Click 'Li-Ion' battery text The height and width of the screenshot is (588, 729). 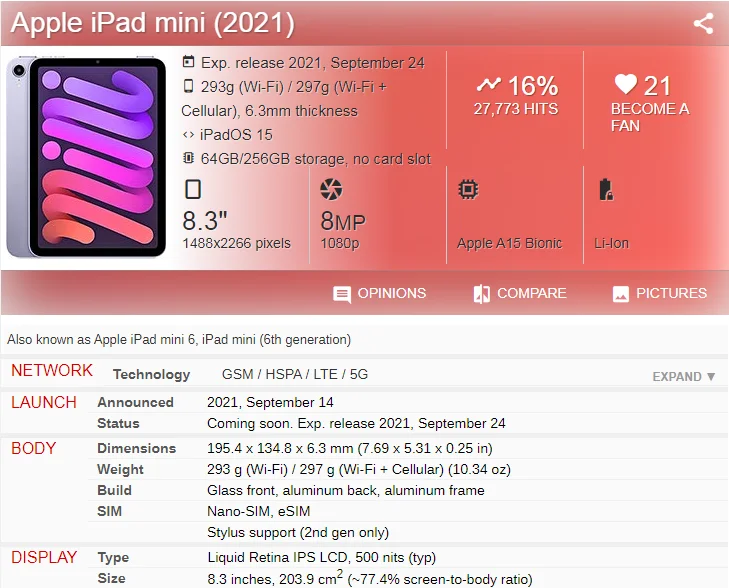(x=611, y=243)
